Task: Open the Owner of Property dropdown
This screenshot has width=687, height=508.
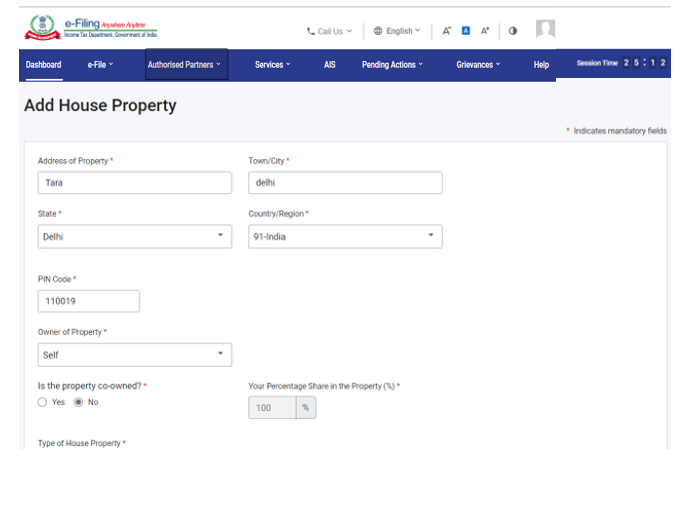Action: [134, 355]
